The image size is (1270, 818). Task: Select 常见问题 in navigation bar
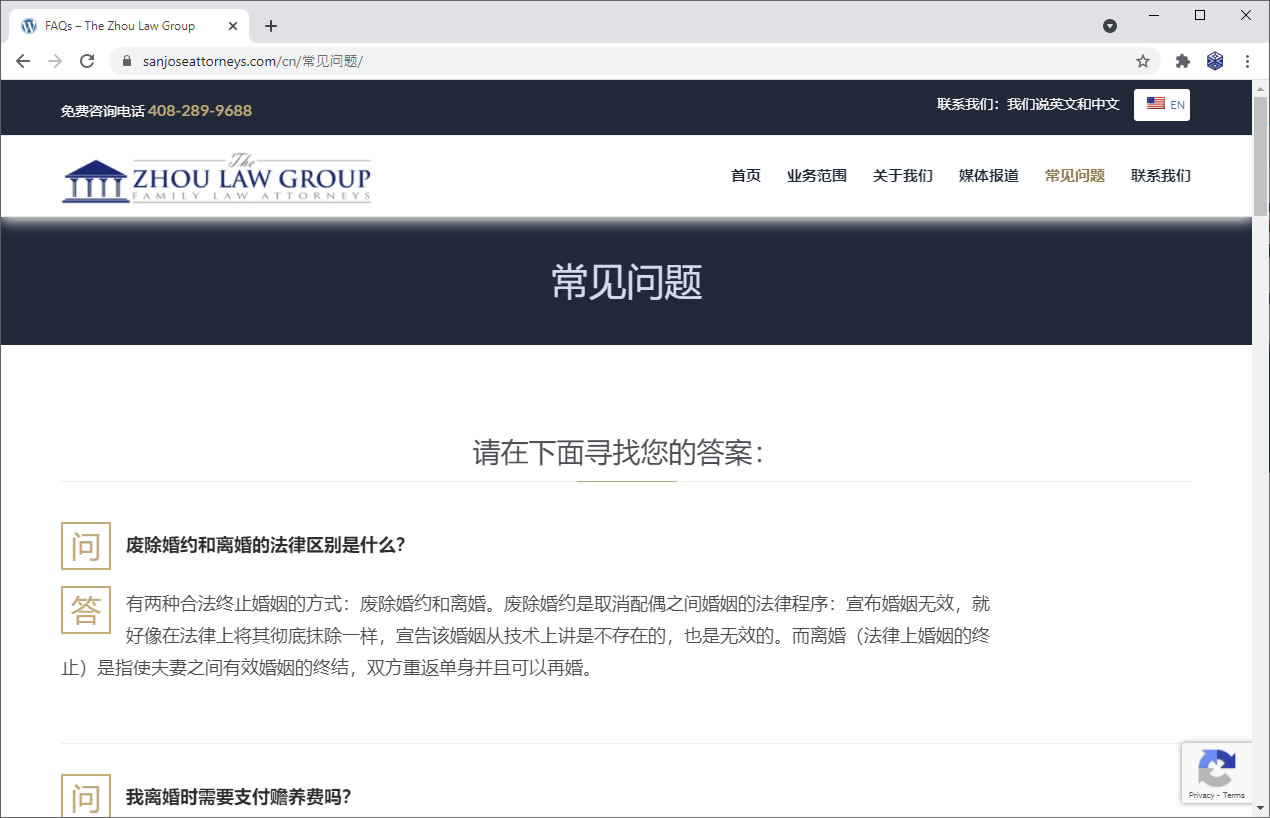click(x=1074, y=176)
